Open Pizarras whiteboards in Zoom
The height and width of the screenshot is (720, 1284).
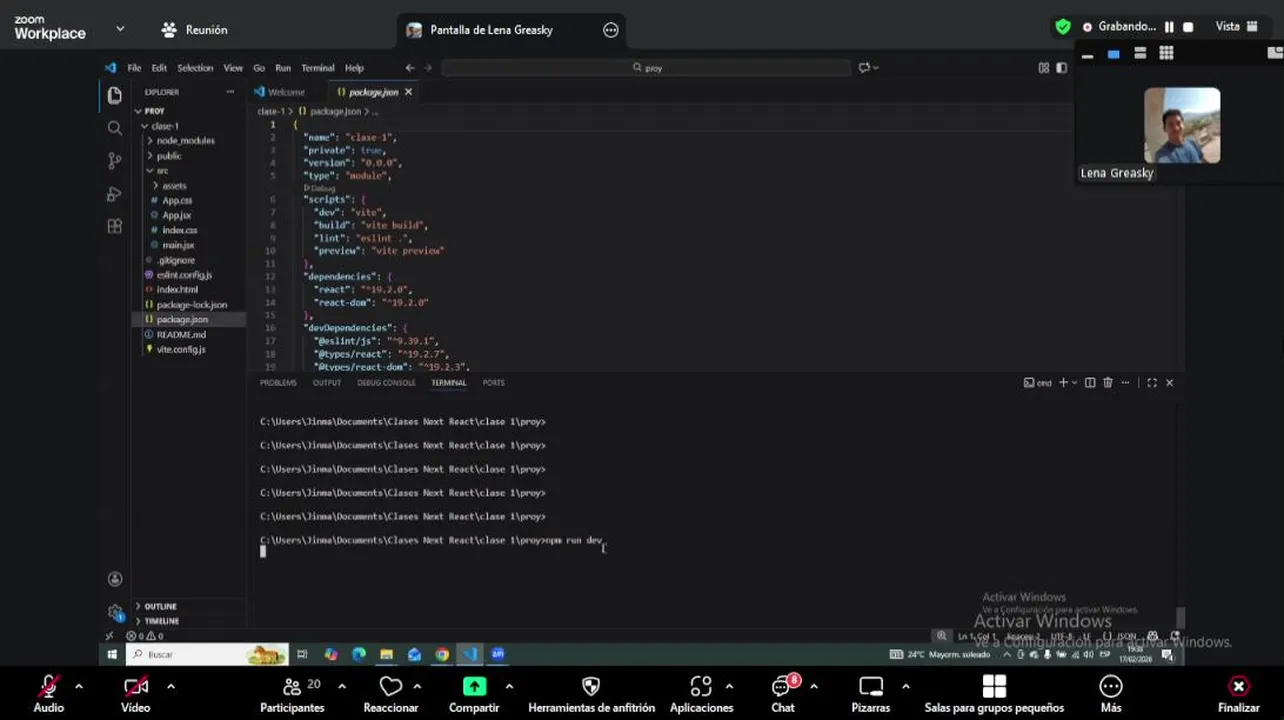click(x=871, y=694)
